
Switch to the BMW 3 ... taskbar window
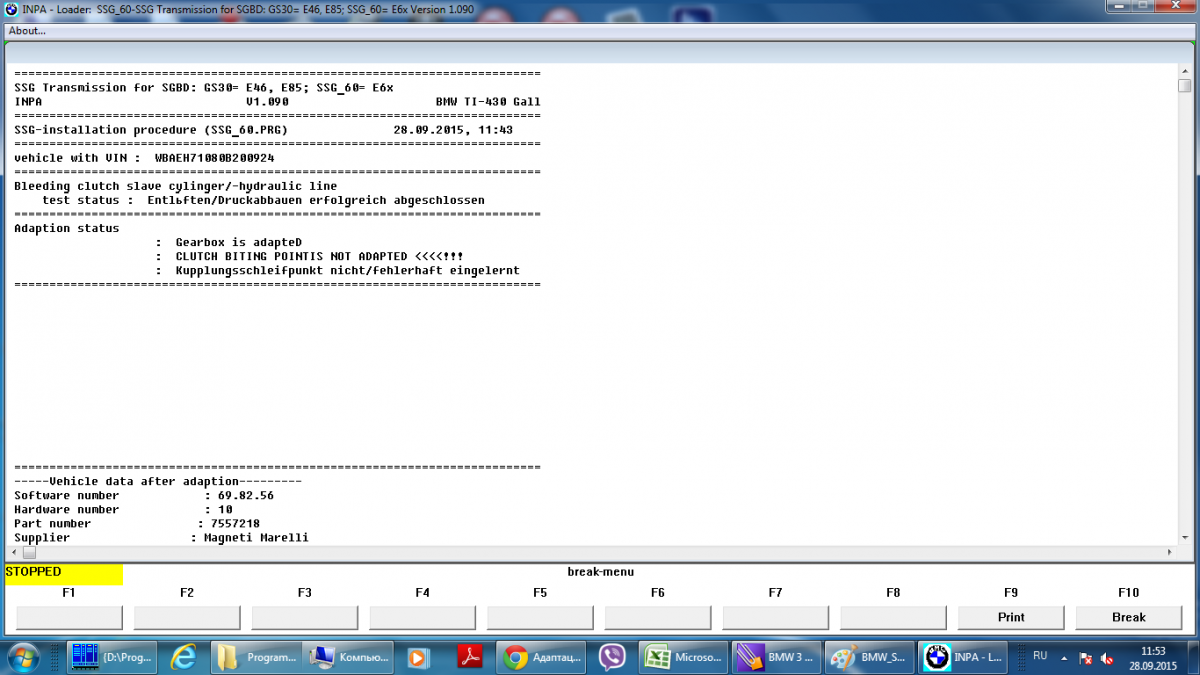[776, 658]
